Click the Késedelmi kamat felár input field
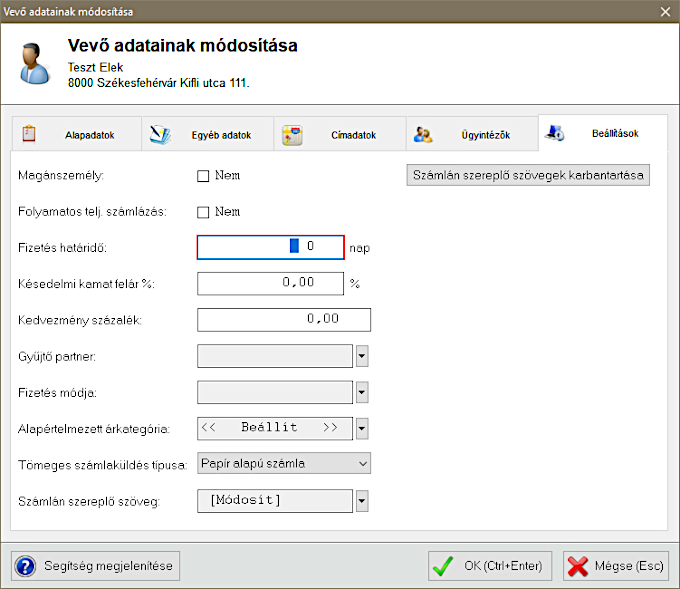The image size is (680, 589). tap(270, 283)
